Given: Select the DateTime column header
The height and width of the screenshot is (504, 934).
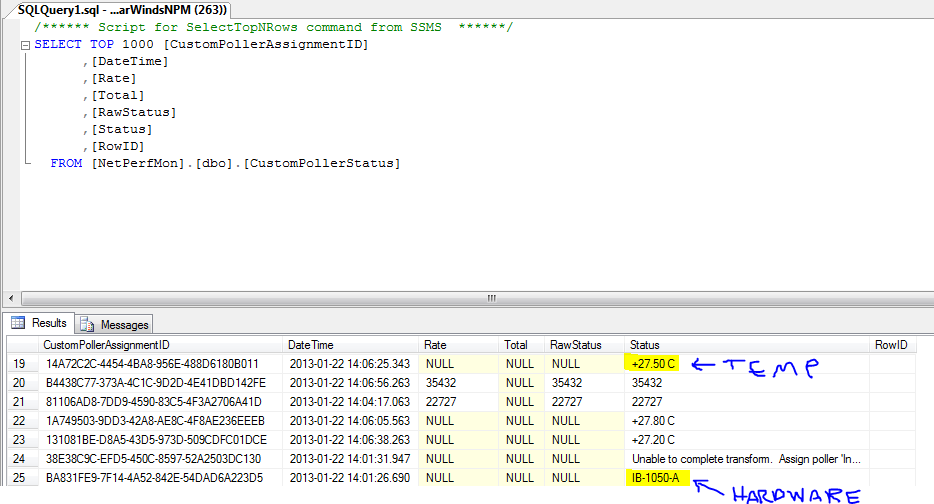Looking at the screenshot, I should tap(350, 345).
